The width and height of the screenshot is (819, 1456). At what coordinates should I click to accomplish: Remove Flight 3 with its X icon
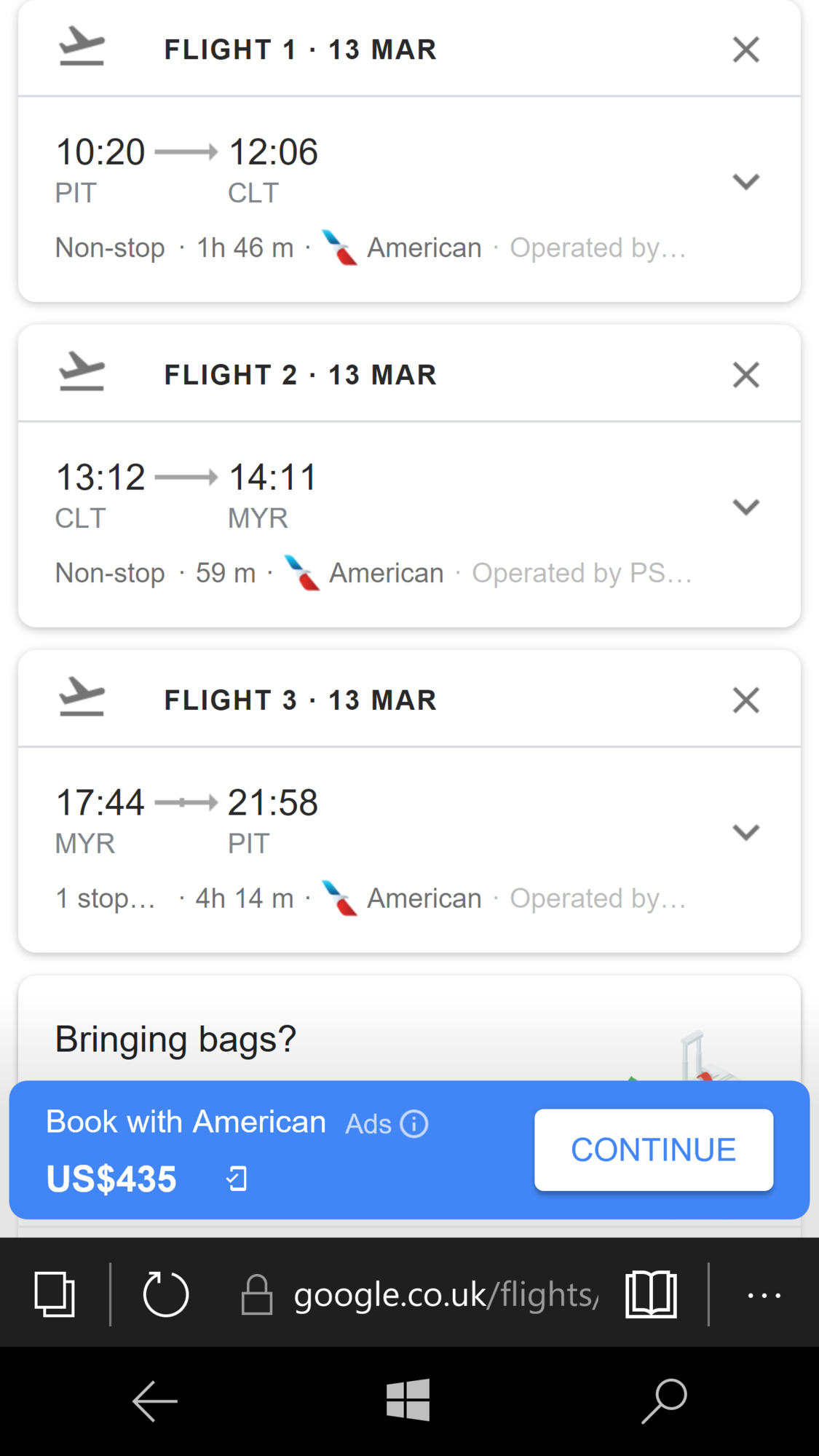pyautogui.click(x=745, y=700)
